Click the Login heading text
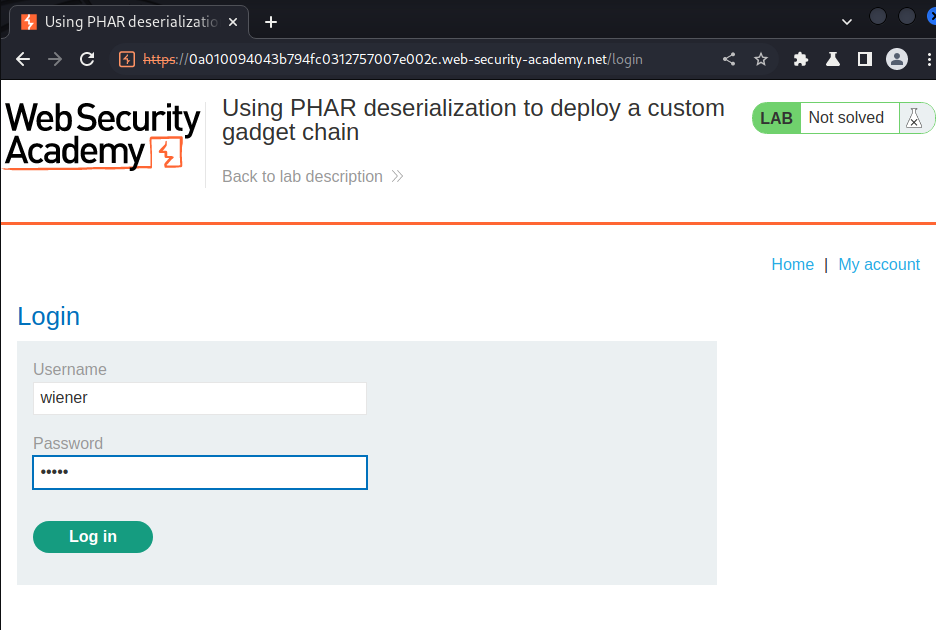Screen dimensions: 936x630 click(48, 316)
